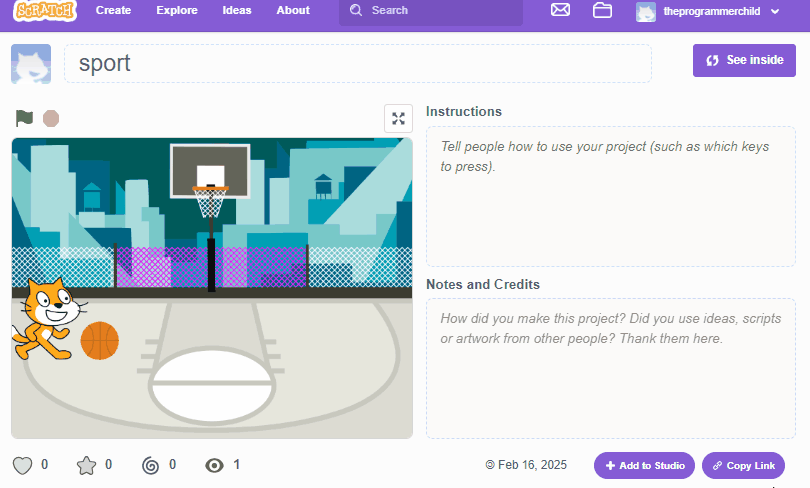Love this project with the heart icon
810x488 pixels.
pyautogui.click(x=22, y=465)
